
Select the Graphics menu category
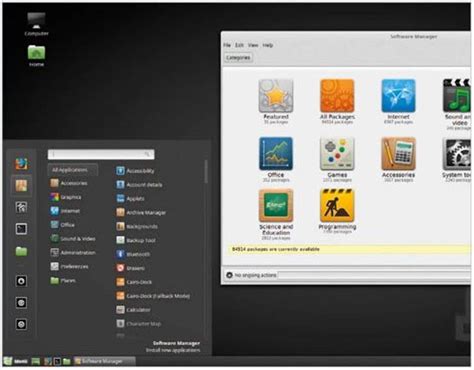[x=66, y=197]
